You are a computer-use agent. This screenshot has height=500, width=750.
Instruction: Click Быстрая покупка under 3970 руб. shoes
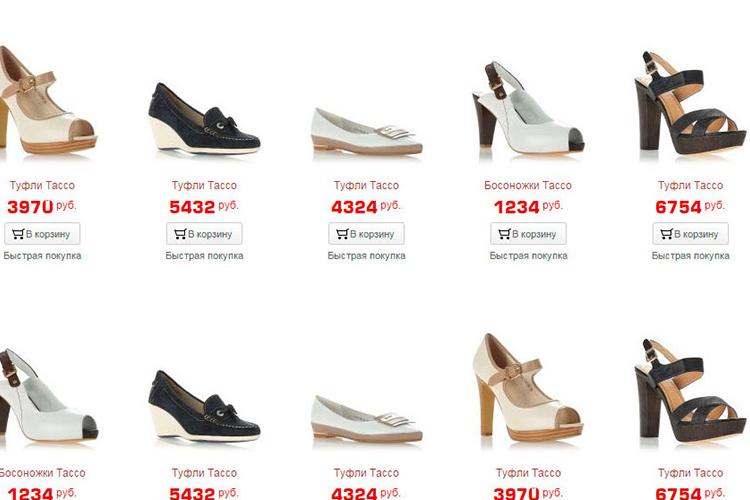tap(42, 256)
